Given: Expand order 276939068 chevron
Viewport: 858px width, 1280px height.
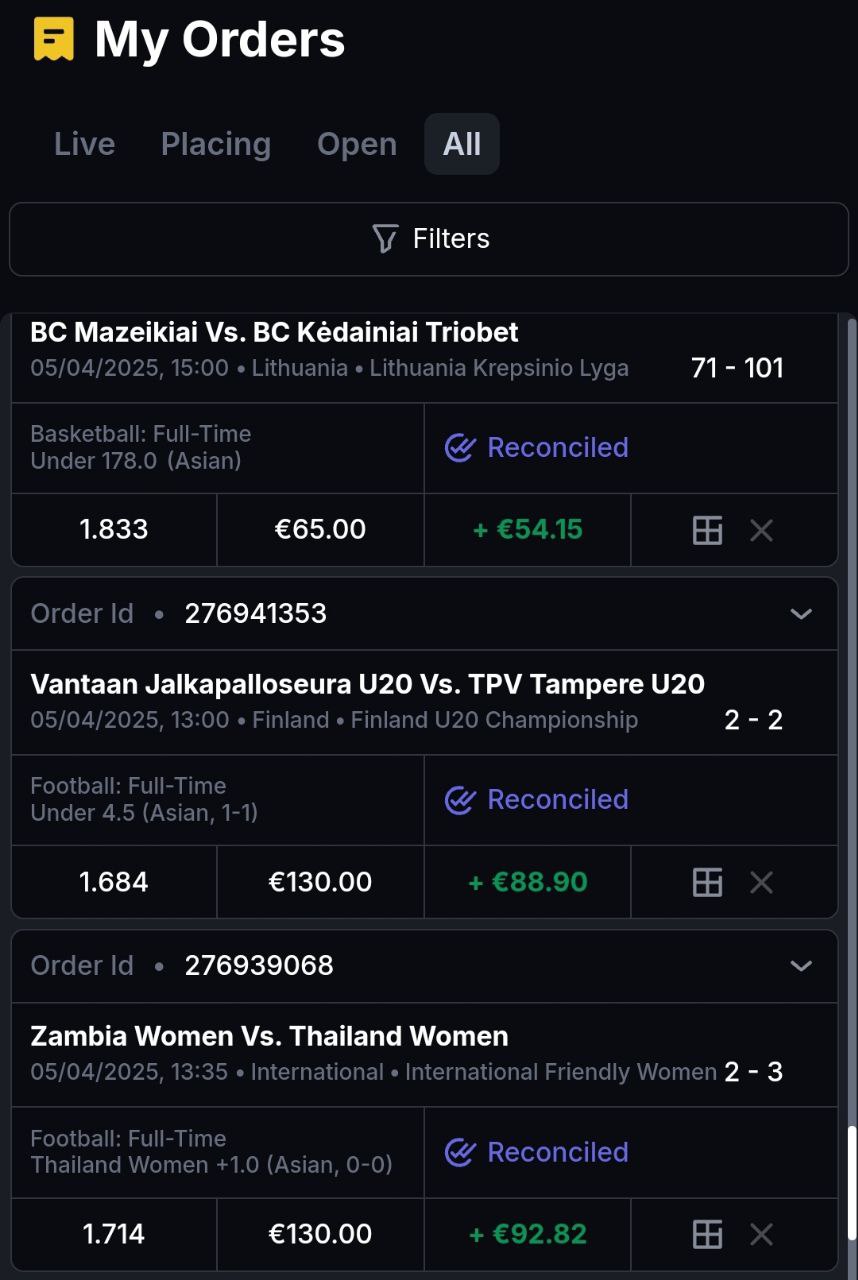Looking at the screenshot, I should pyautogui.click(x=801, y=966).
